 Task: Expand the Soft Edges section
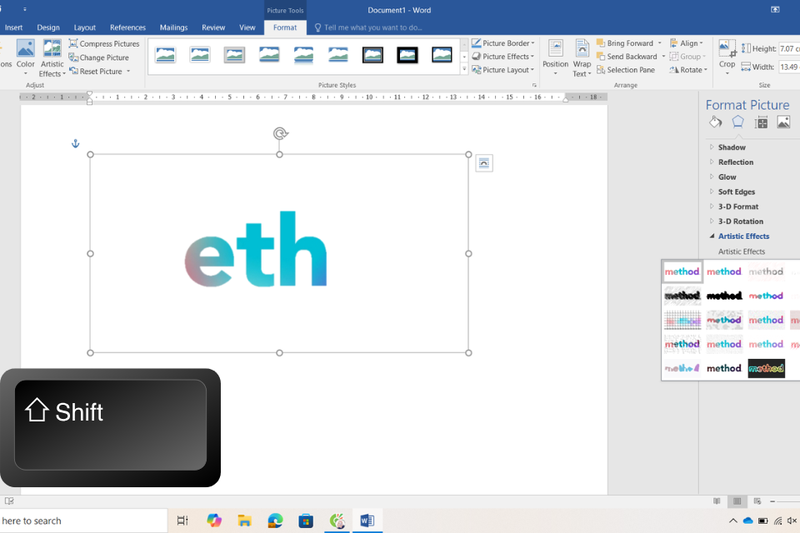click(736, 192)
